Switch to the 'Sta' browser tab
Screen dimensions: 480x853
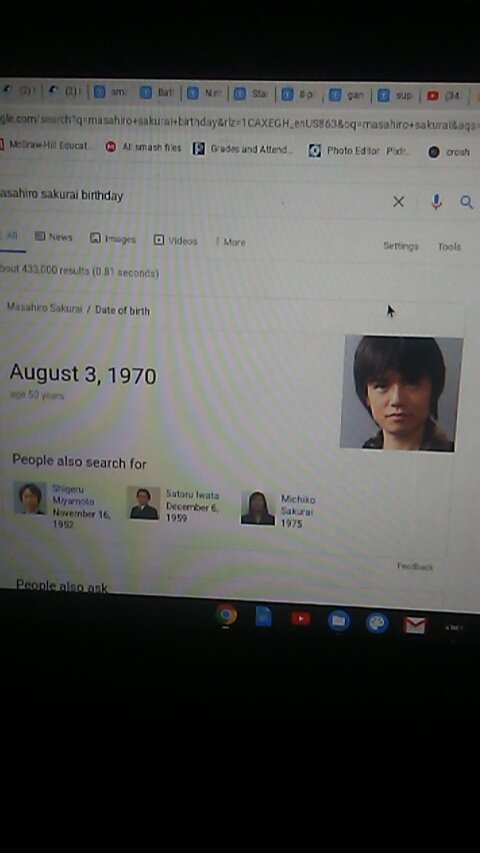pyautogui.click(x=251, y=94)
